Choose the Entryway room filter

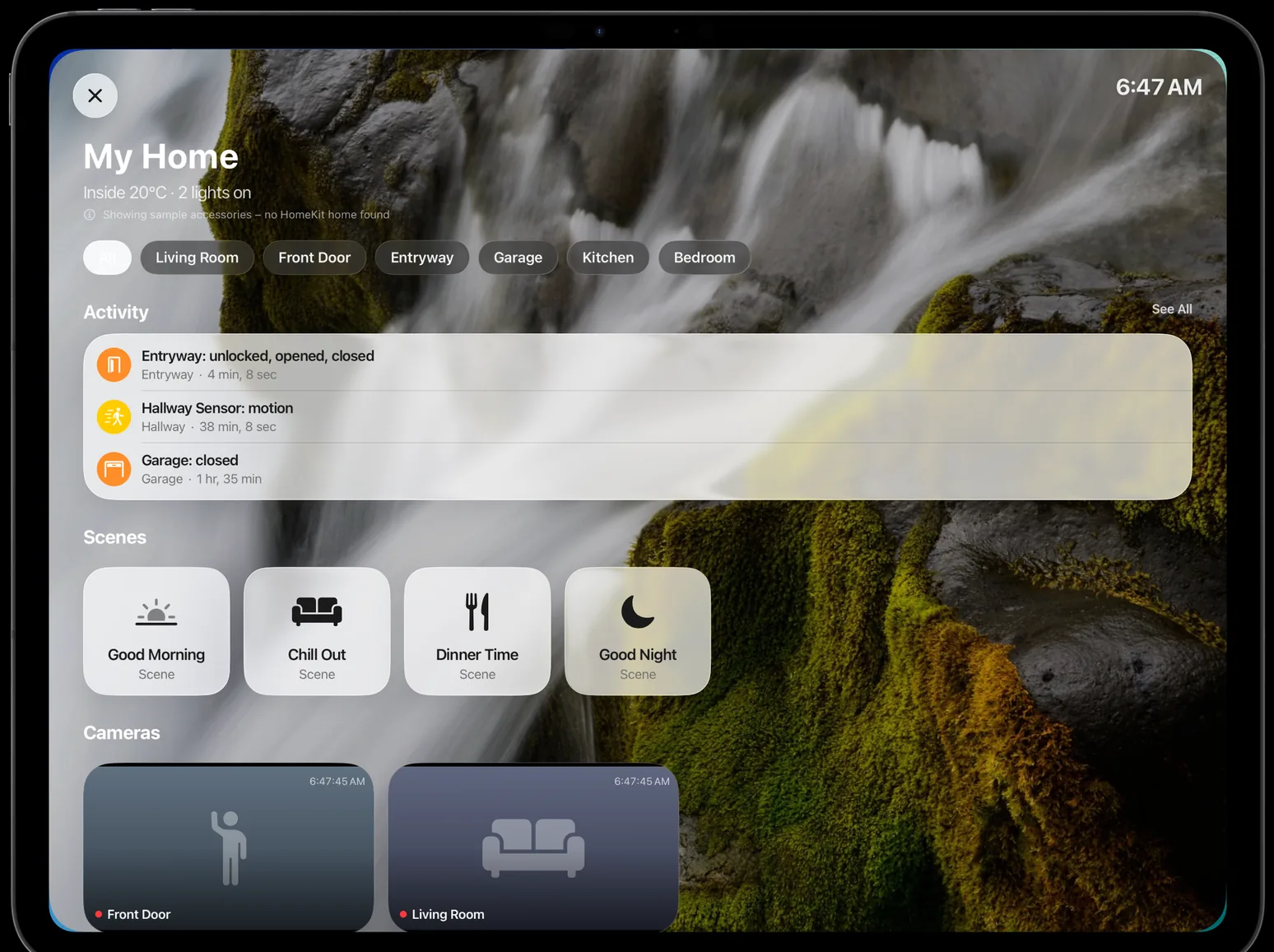tap(422, 258)
